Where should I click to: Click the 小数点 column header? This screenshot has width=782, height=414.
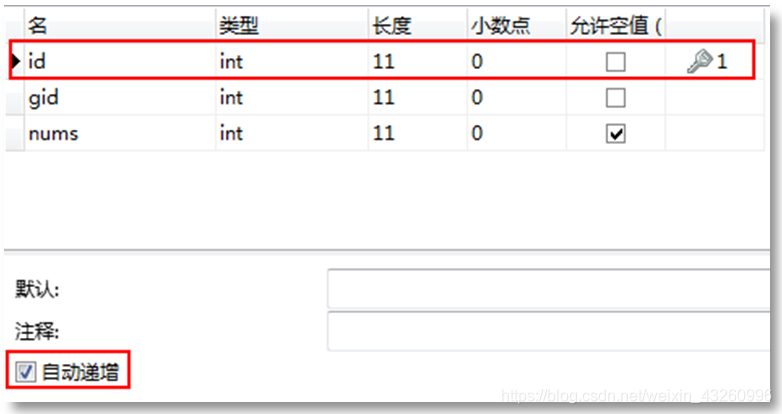point(516,25)
